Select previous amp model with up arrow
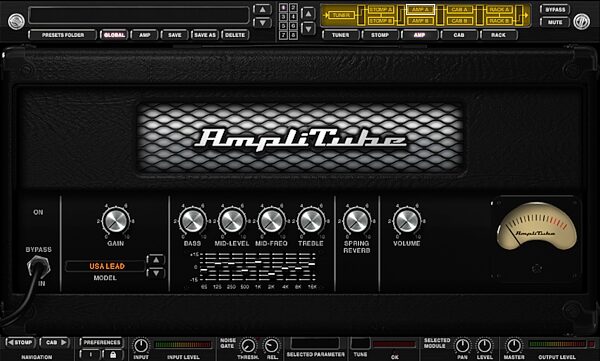The width and height of the screenshot is (600, 361). tap(156, 260)
